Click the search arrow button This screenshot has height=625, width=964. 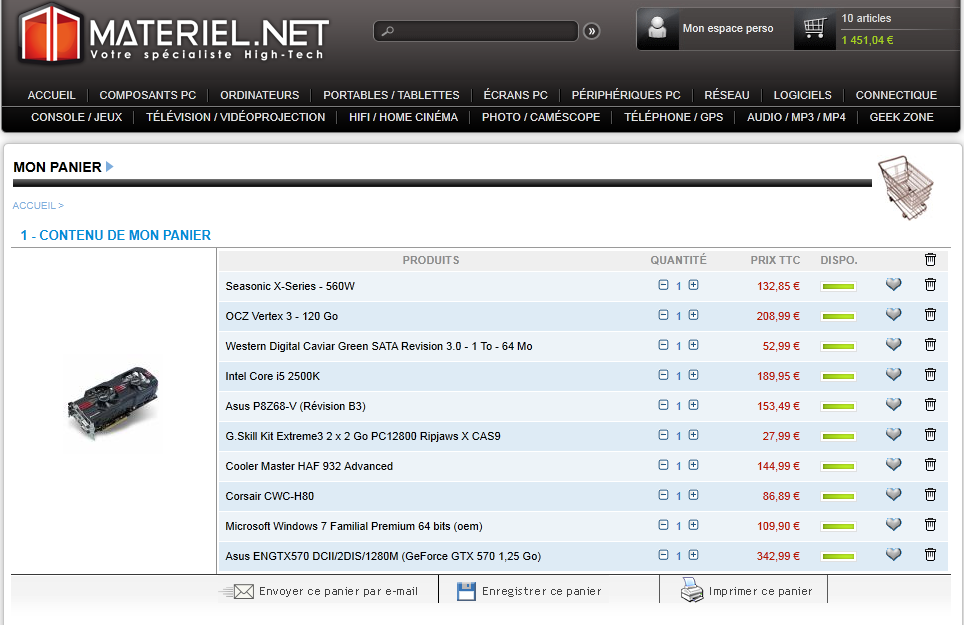[x=592, y=31]
